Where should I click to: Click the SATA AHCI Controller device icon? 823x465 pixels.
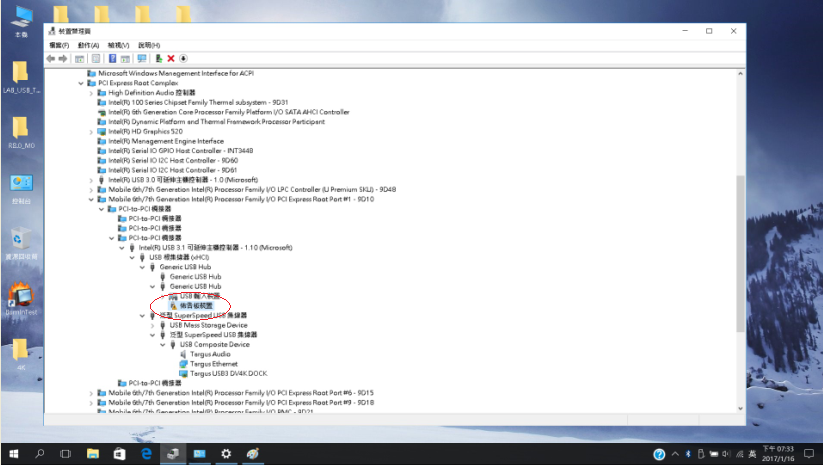coord(102,112)
